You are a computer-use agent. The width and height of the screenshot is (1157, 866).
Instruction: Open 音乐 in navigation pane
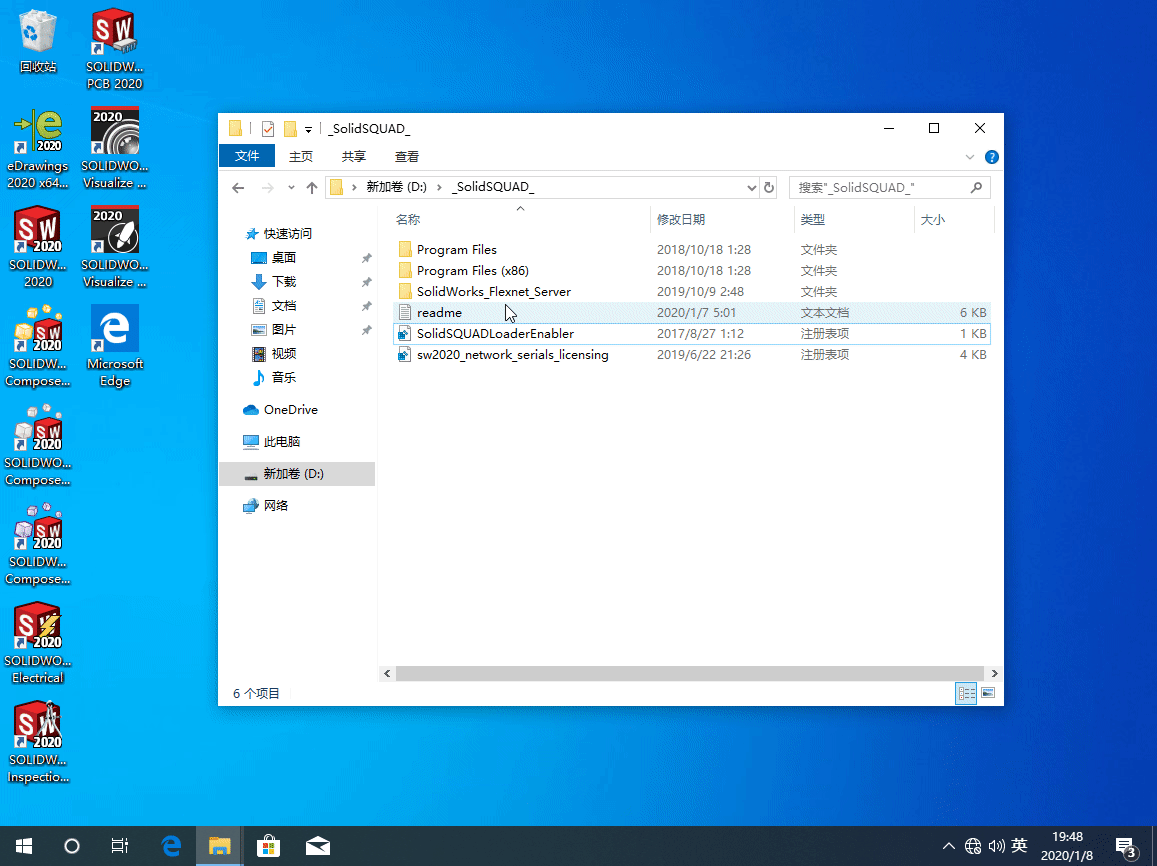pos(274,378)
